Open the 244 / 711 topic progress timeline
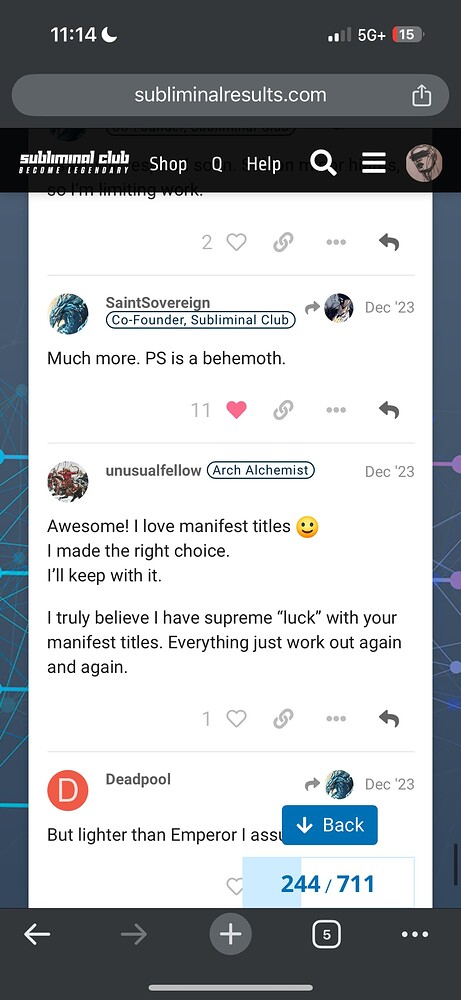Viewport: 461px width, 1000px height. pyautogui.click(x=328, y=883)
